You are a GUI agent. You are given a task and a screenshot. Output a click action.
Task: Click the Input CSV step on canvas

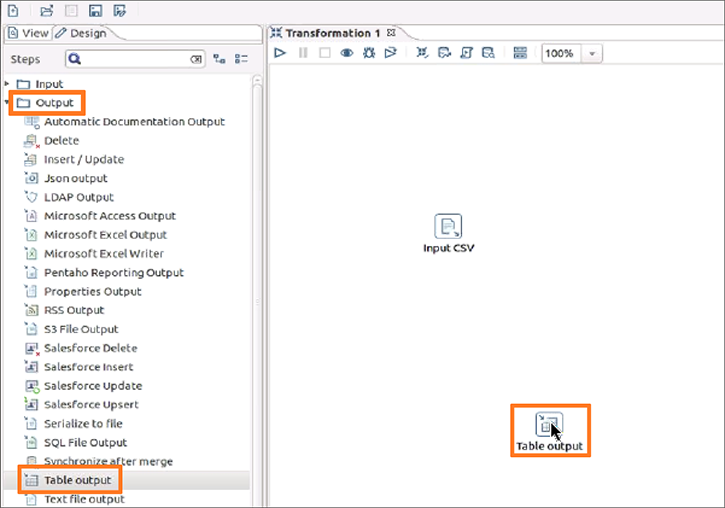[x=448, y=226]
